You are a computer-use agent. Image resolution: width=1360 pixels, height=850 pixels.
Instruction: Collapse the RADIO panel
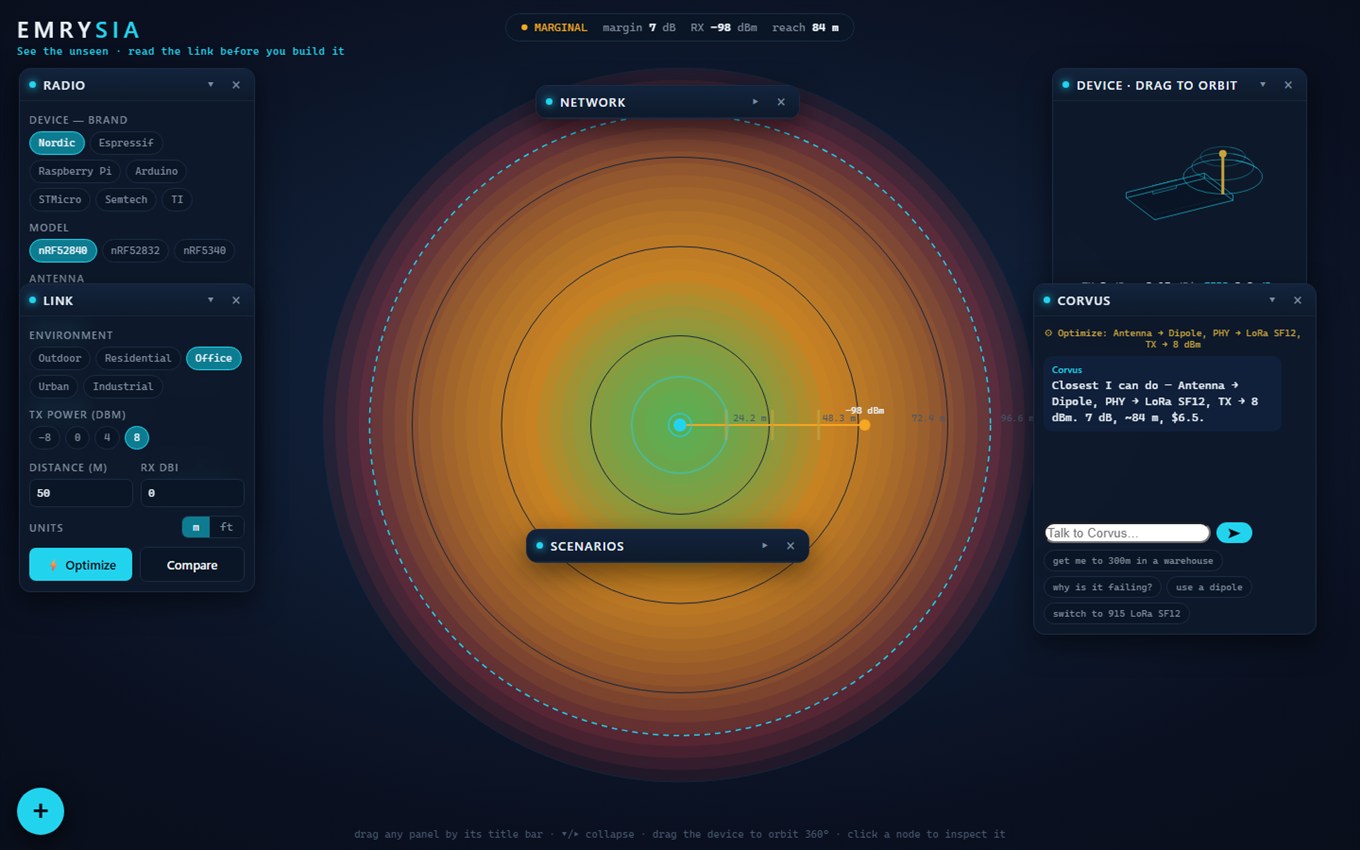click(x=210, y=85)
